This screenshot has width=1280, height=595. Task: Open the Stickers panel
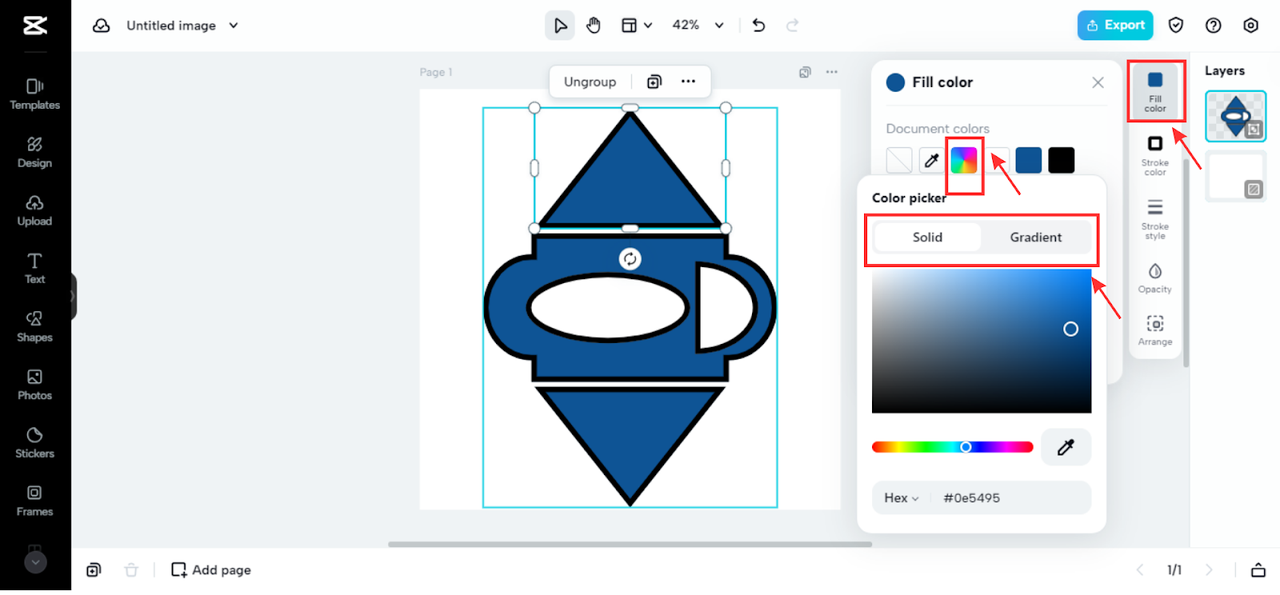click(x=35, y=442)
